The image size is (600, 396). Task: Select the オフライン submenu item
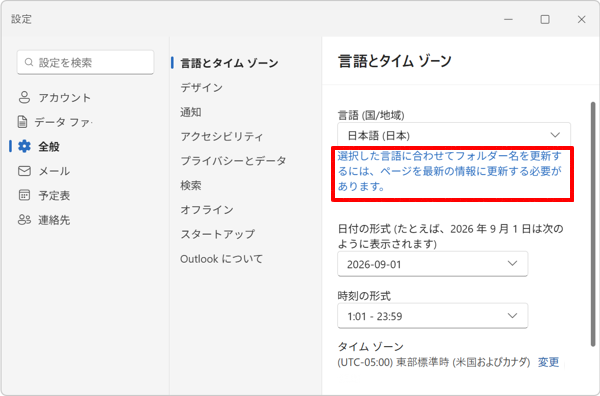click(x=207, y=210)
